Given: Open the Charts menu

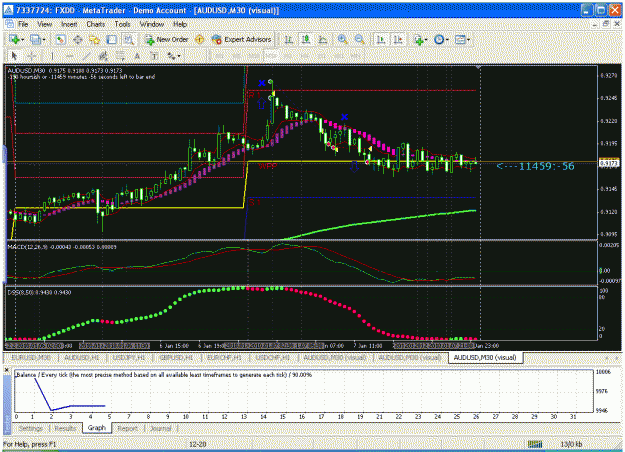Looking at the screenshot, I should coord(96,24).
